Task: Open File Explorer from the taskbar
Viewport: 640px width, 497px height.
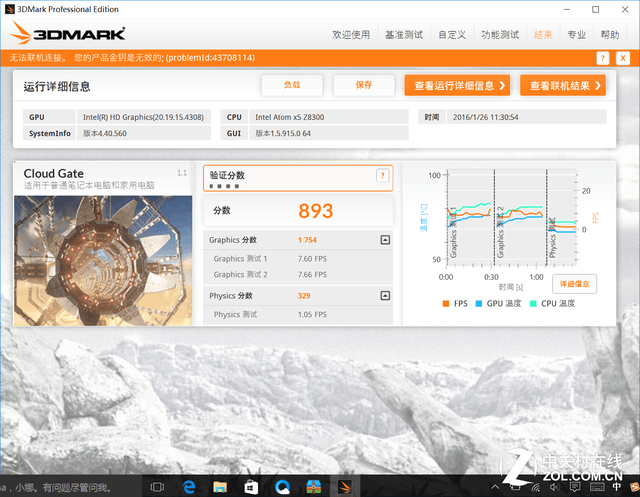Action: click(219, 487)
